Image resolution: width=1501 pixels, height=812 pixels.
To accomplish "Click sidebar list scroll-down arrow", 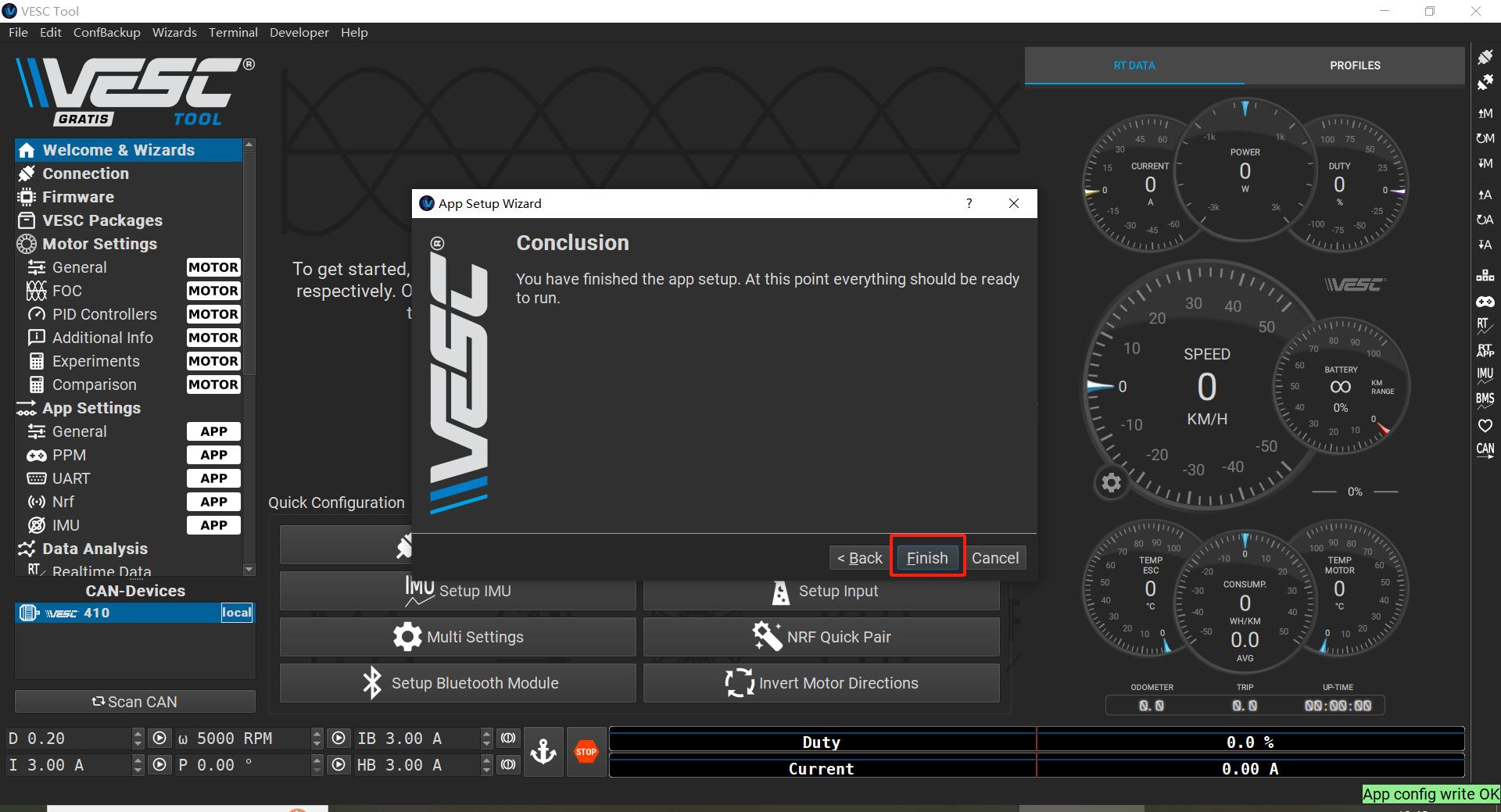I will point(249,570).
